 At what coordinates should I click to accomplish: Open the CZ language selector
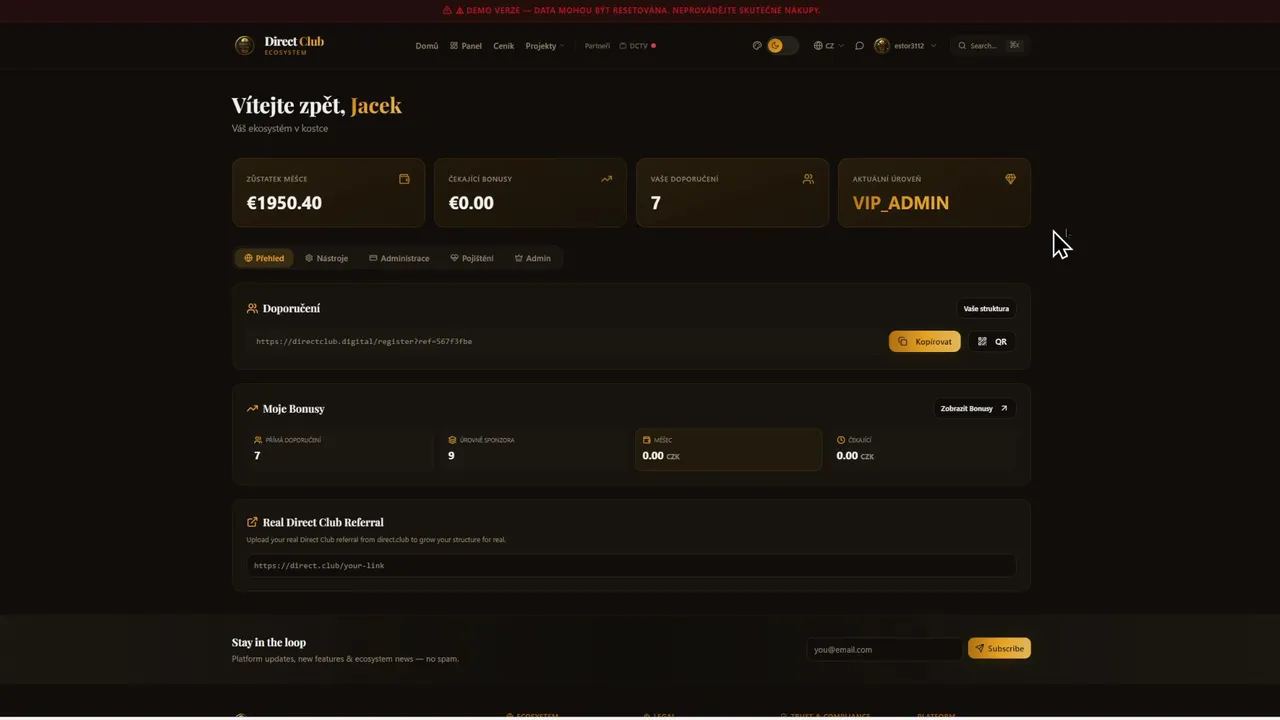tap(828, 46)
